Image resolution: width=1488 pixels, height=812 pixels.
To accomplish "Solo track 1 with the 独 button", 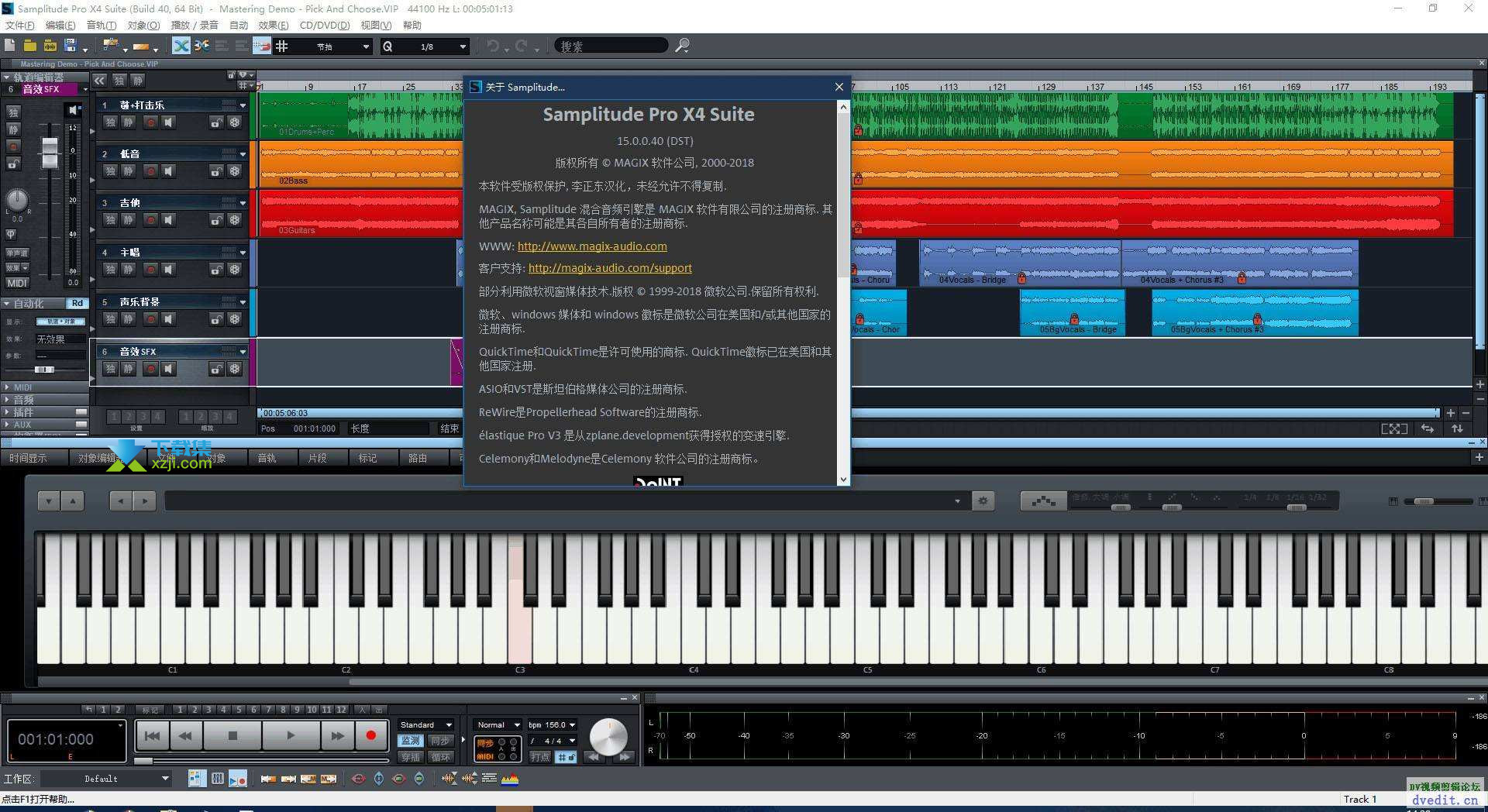I will (x=110, y=122).
